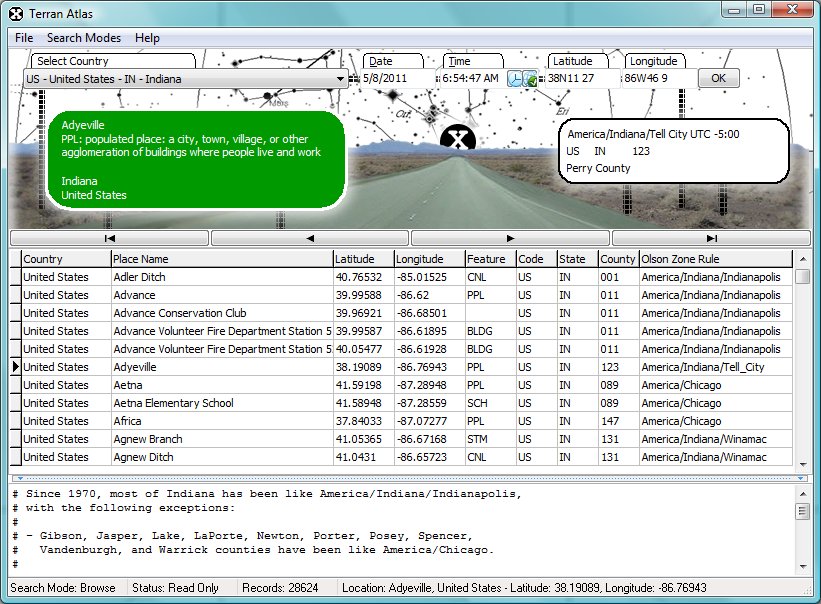Advance to the next record
821x604 pixels.
(511, 238)
